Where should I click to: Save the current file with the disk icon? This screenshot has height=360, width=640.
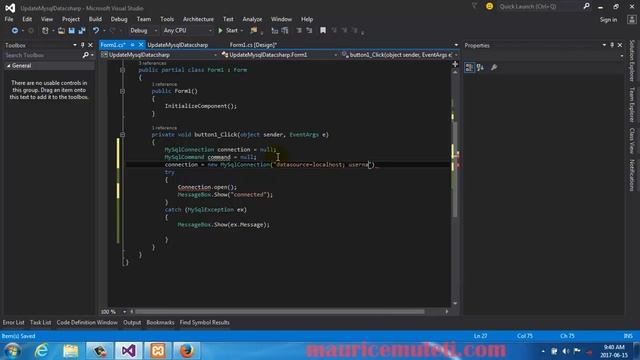click(x=71, y=31)
